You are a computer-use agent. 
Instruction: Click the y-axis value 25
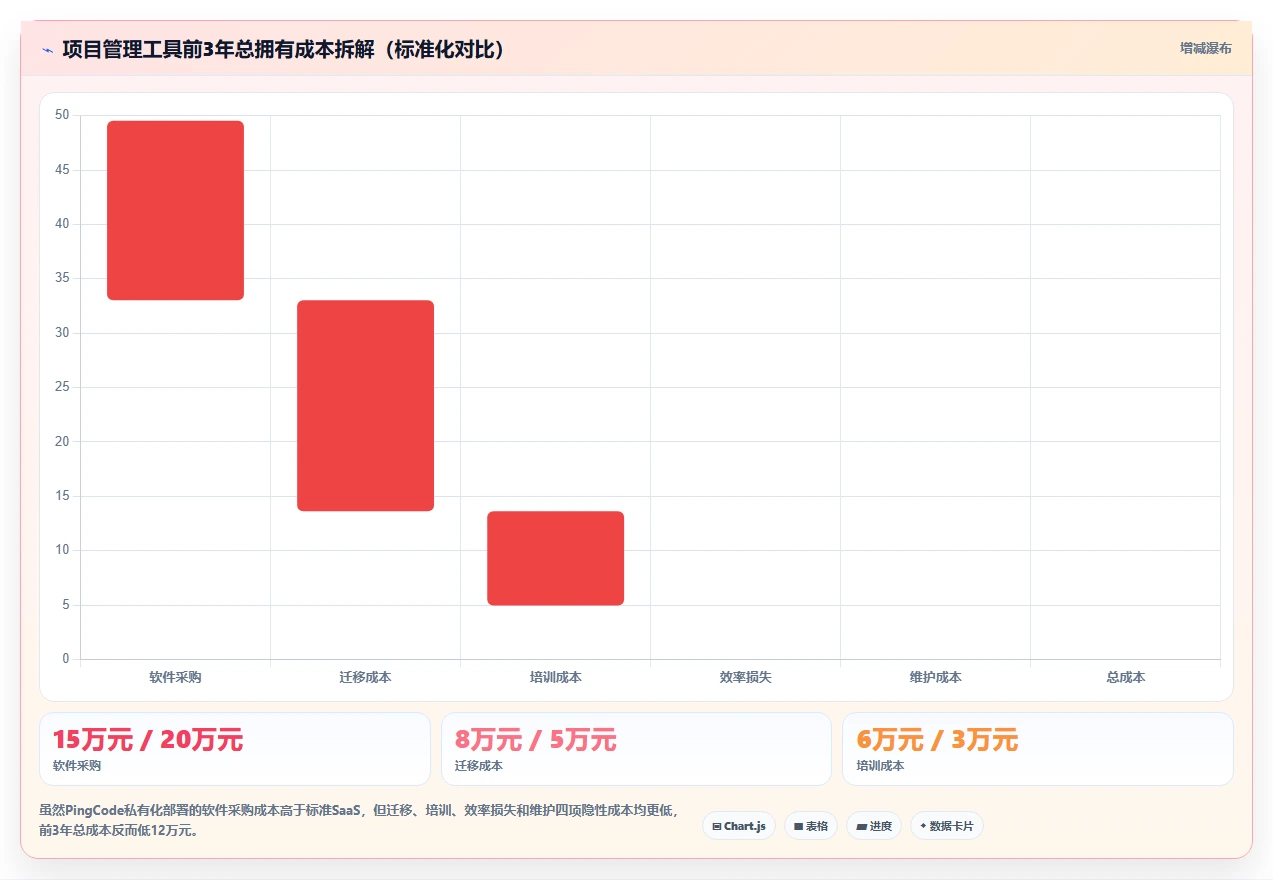pyautogui.click(x=62, y=387)
